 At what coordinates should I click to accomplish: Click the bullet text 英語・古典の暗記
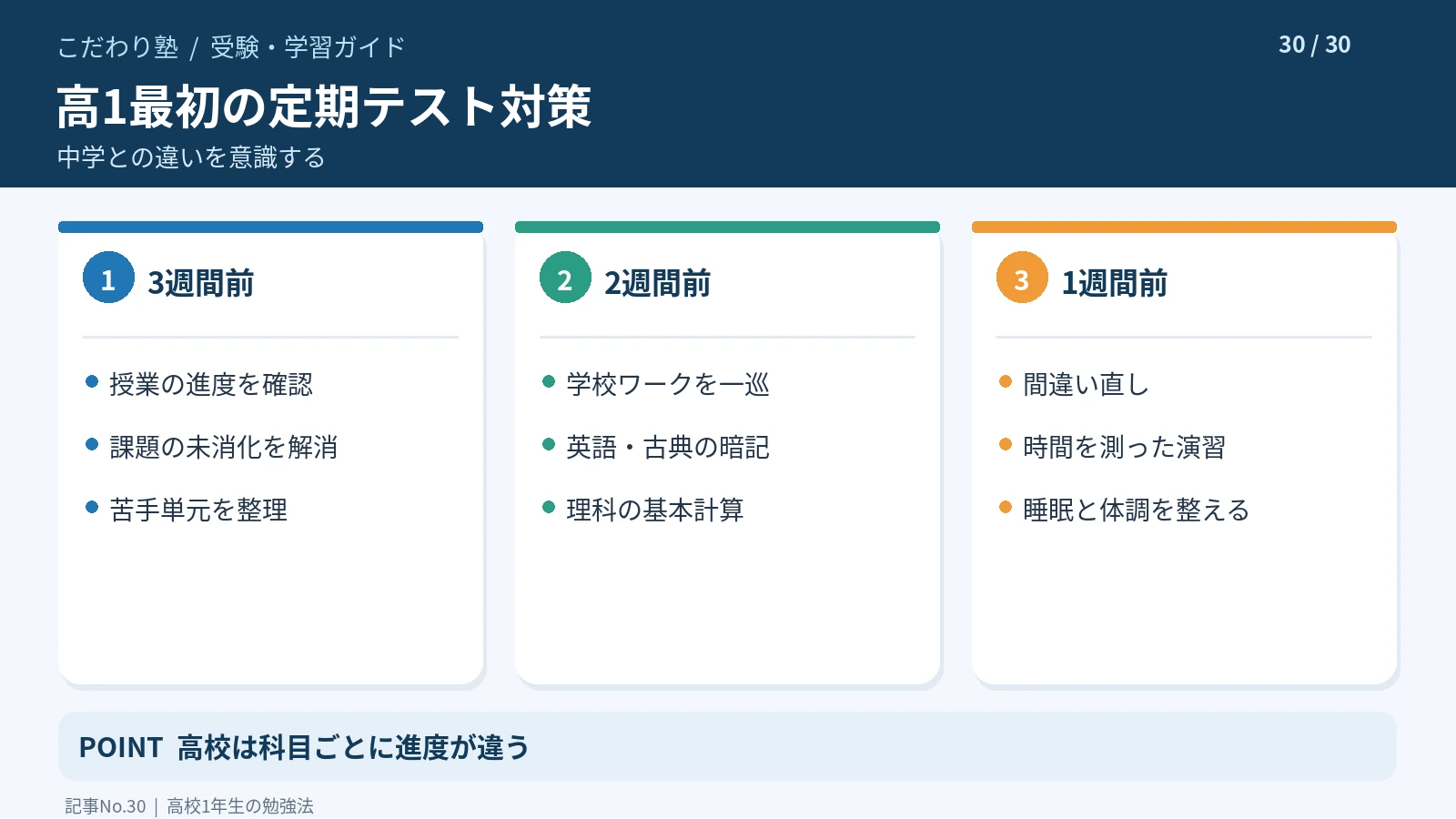[668, 447]
